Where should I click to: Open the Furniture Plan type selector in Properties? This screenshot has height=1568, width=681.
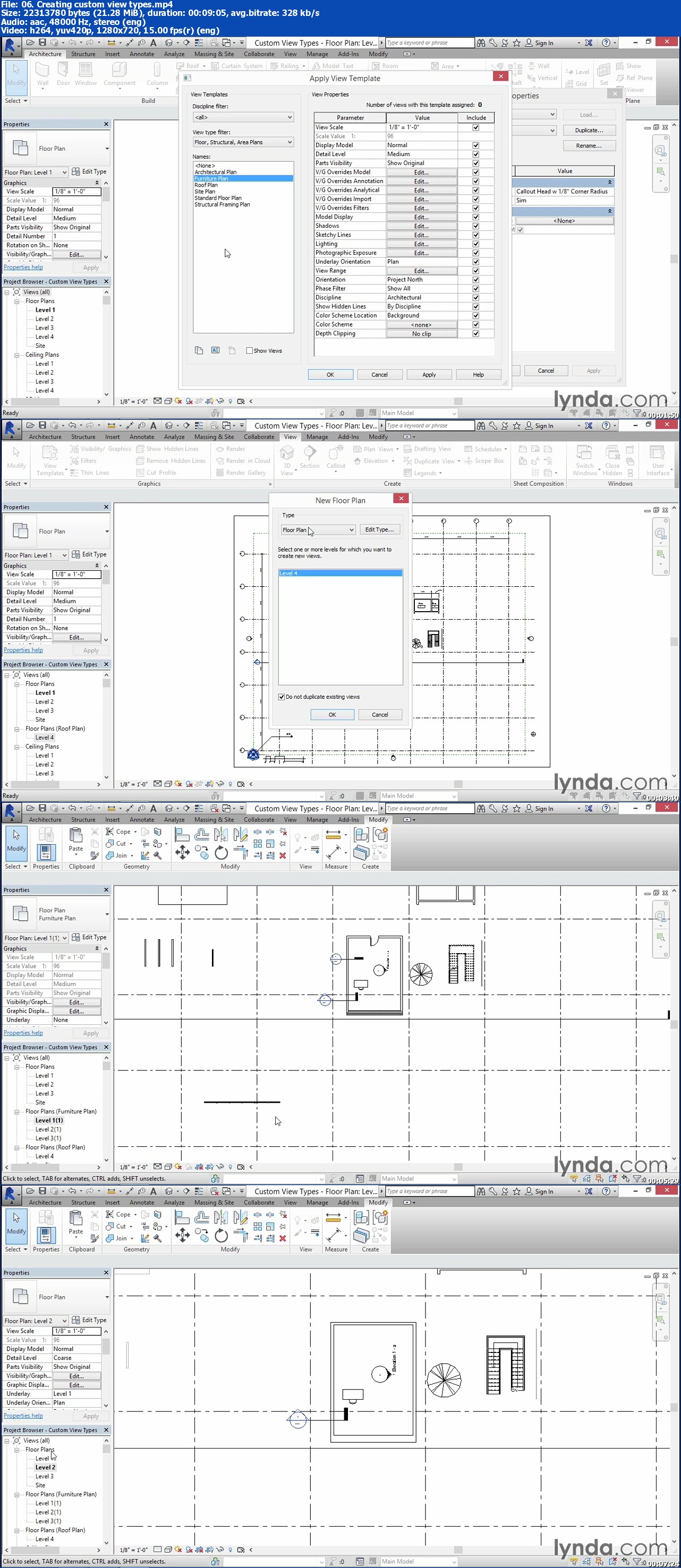click(x=57, y=914)
